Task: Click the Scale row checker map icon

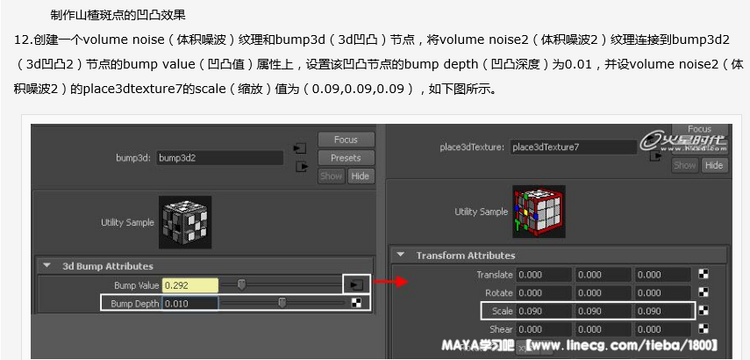Action: 703,310
